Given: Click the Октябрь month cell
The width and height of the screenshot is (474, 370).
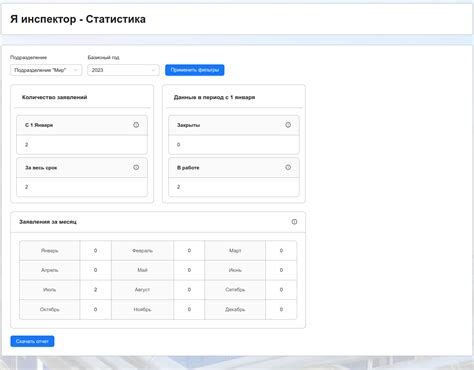Looking at the screenshot, I should point(50,309).
